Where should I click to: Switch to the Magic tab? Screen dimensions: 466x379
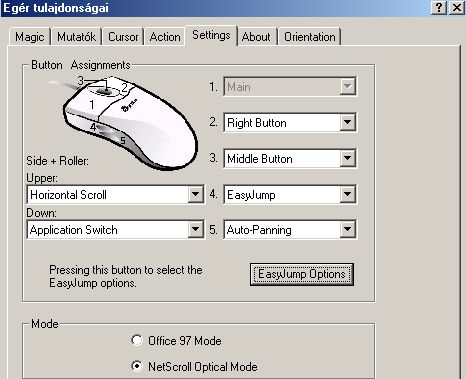29,37
